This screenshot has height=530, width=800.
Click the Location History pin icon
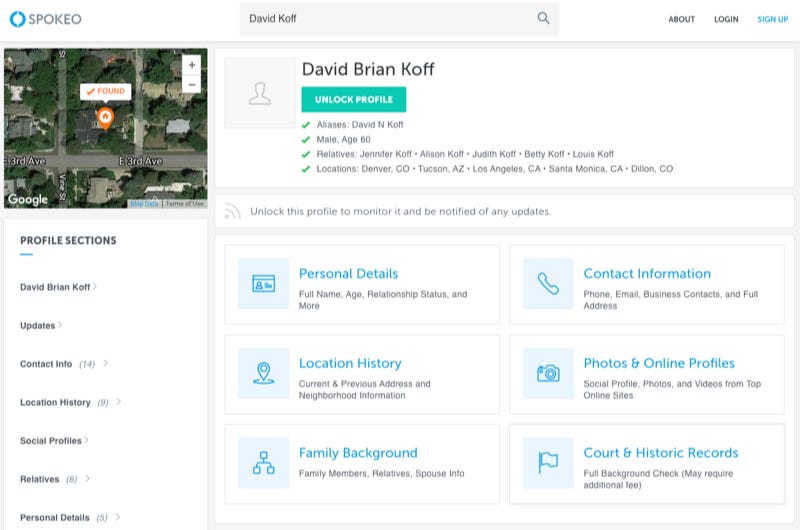[x=264, y=373]
